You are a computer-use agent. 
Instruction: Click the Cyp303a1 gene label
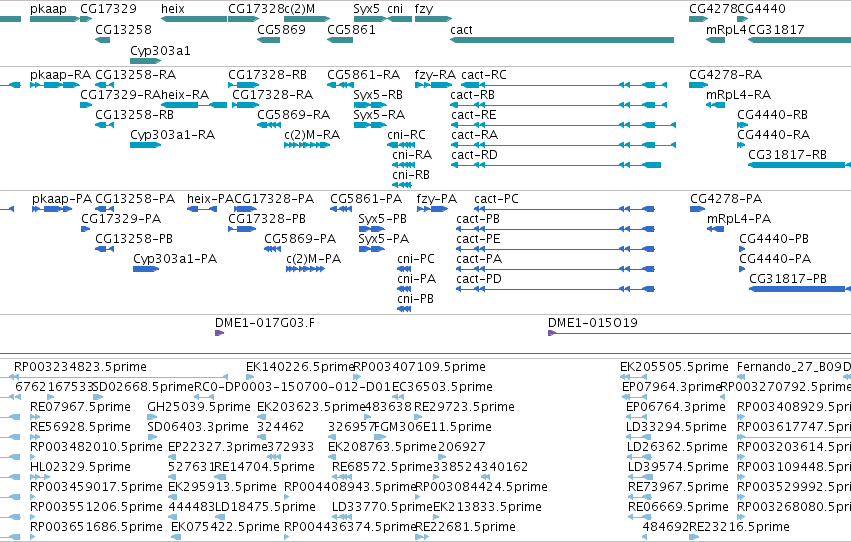(160, 50)
